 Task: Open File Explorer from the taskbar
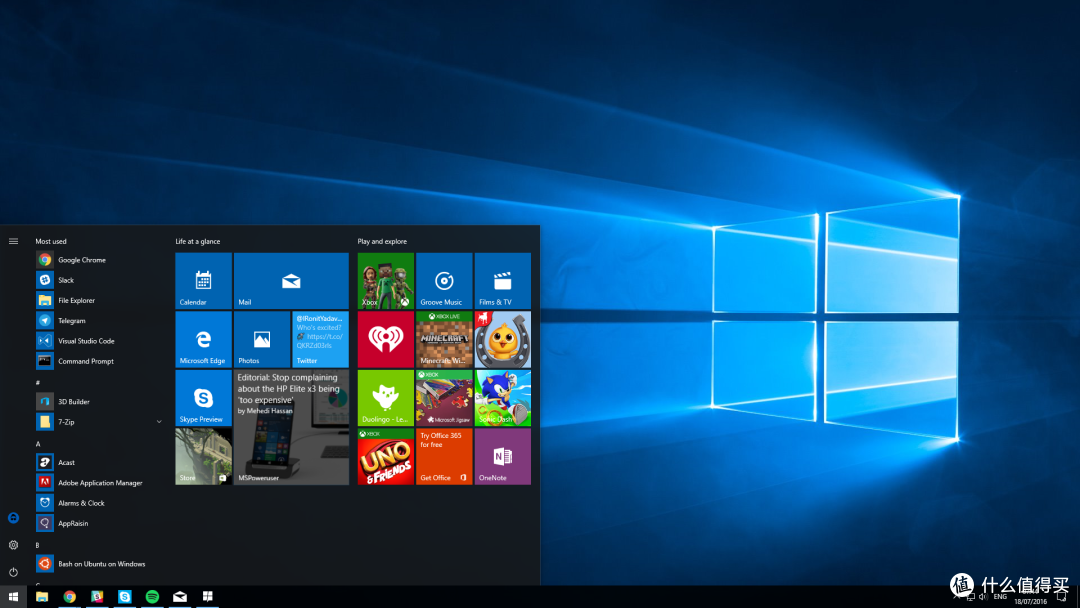point(42,596)
